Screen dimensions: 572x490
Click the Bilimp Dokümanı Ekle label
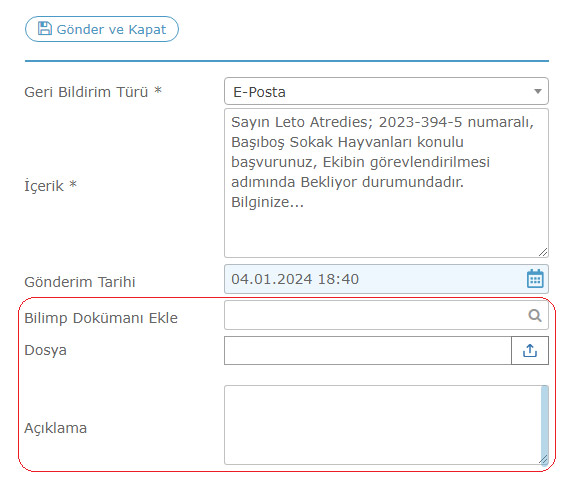[x=101, y=318]
